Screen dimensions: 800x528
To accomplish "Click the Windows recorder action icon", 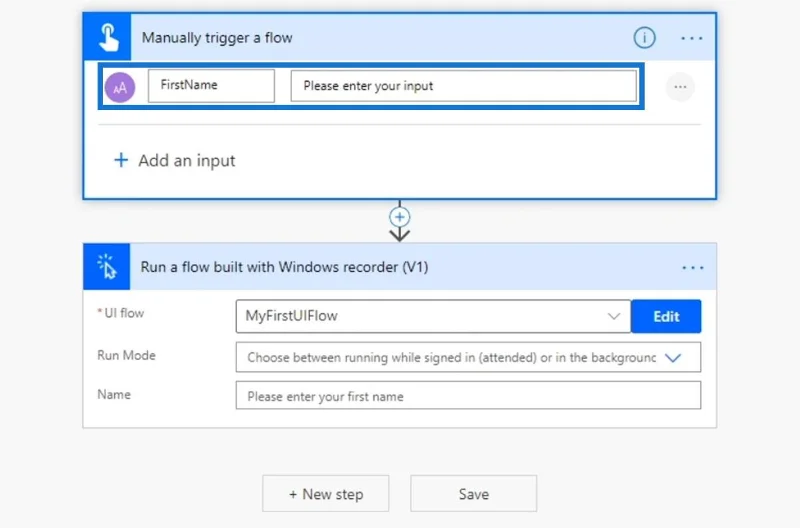I will coord(107,266).
